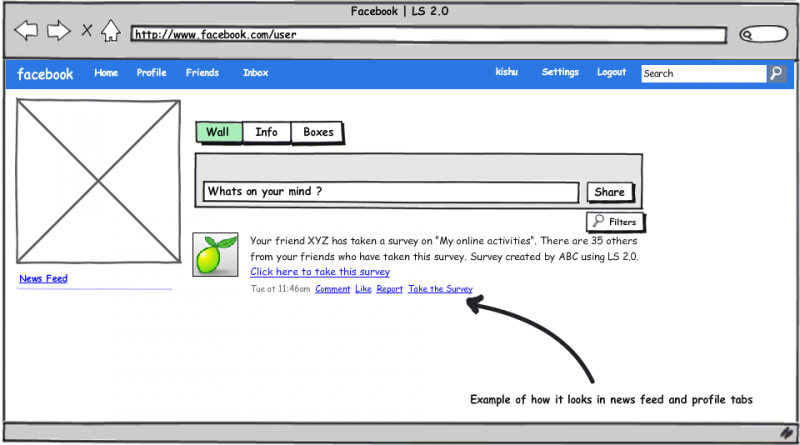Go to browser home icon
The width and height of the screenshot is (800, 445).
pyautogui.click(x=111, y=31)
